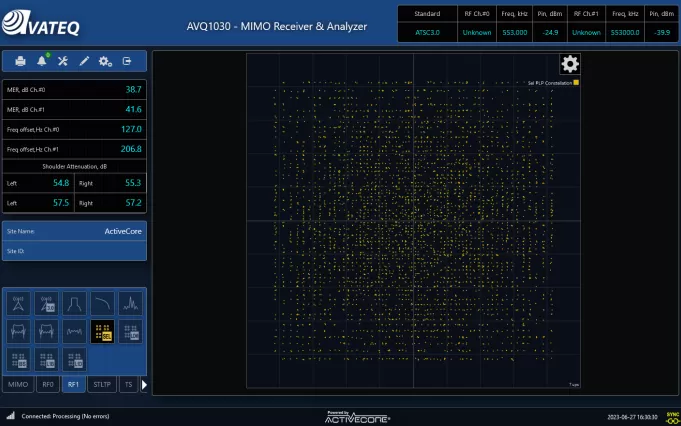Click the pencil edit icon
The height and width of the screenshot is (426, 681).
pyautogui.click(x=84, y=61)
